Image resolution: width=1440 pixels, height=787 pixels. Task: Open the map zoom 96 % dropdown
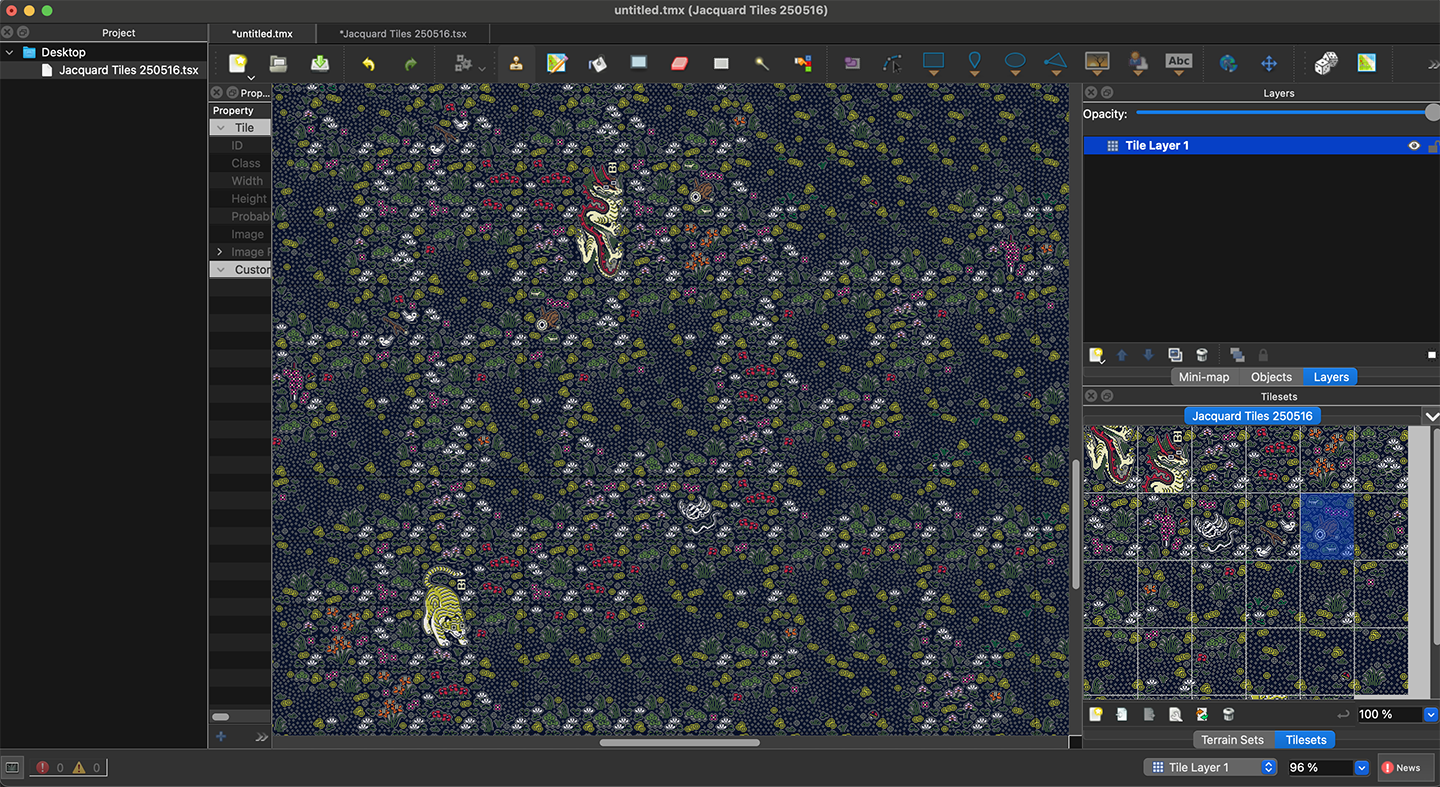(x=1361, y=768)
